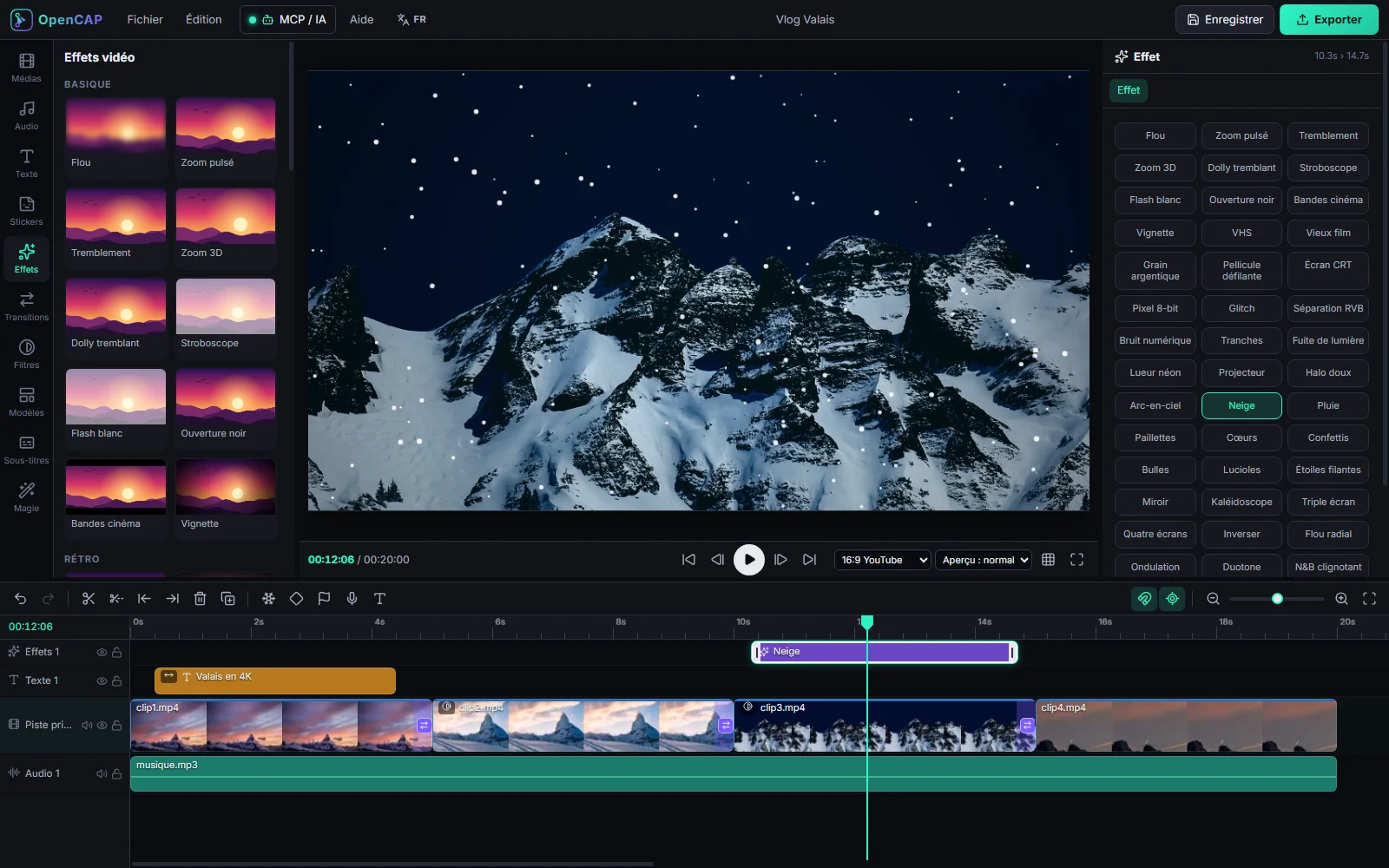Image resolution: width=1389 pixels, height=868 pixels.
Task: Split the clip with the scissors tool
Action: (x=89, y=598)
